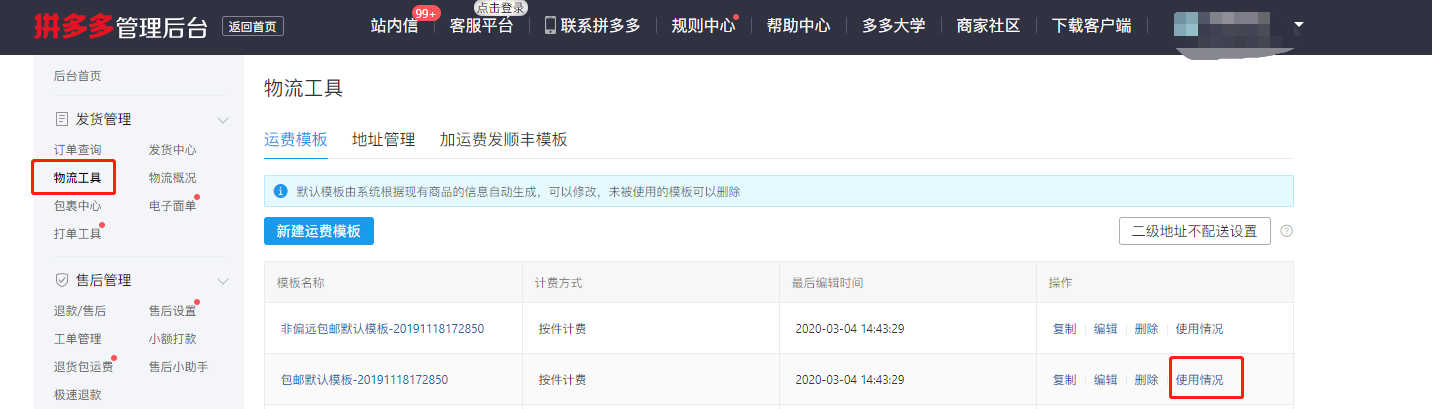Click the 操作 column header

click(1060, 283)
